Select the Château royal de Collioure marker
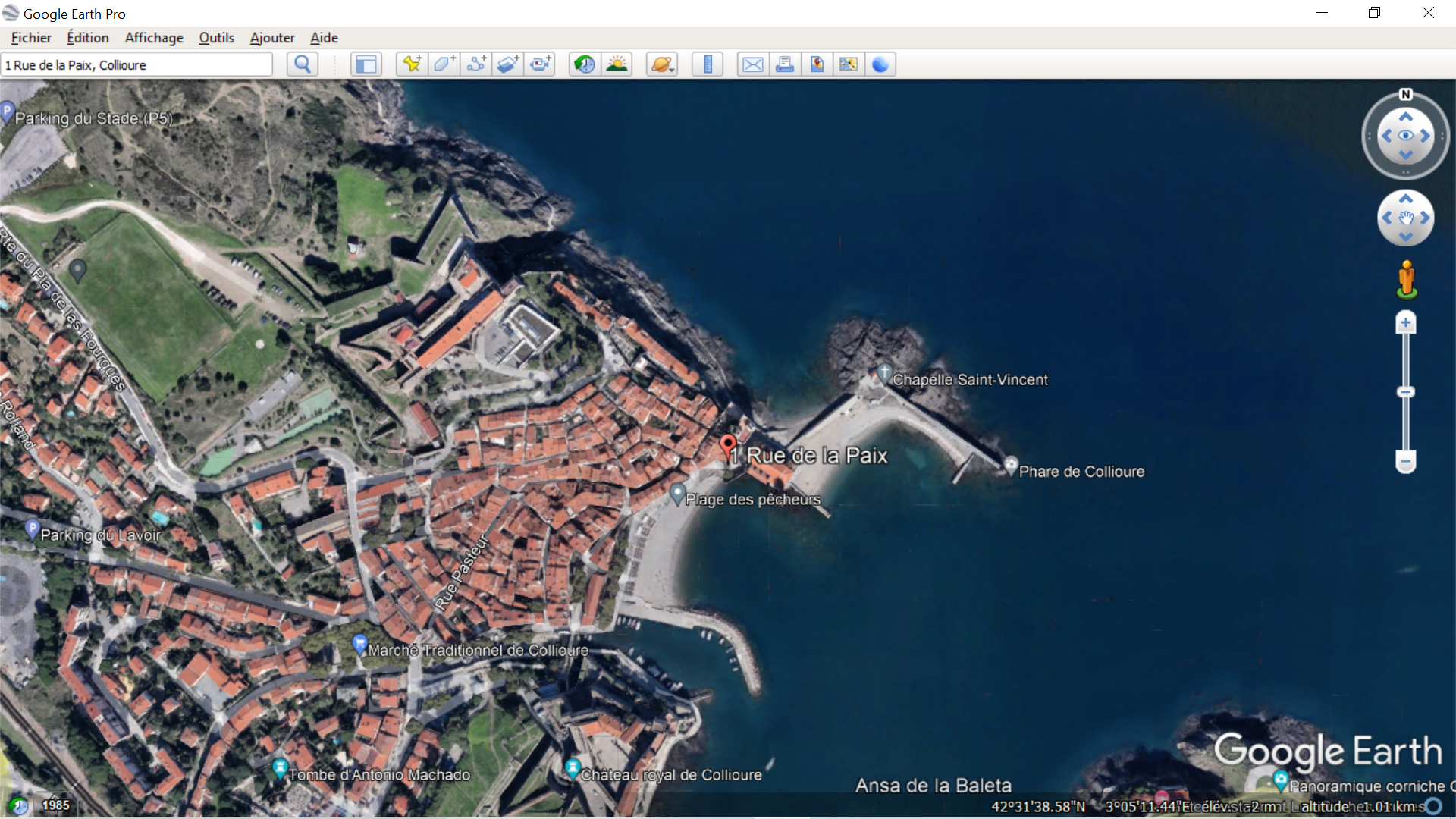 pos(573,769)
